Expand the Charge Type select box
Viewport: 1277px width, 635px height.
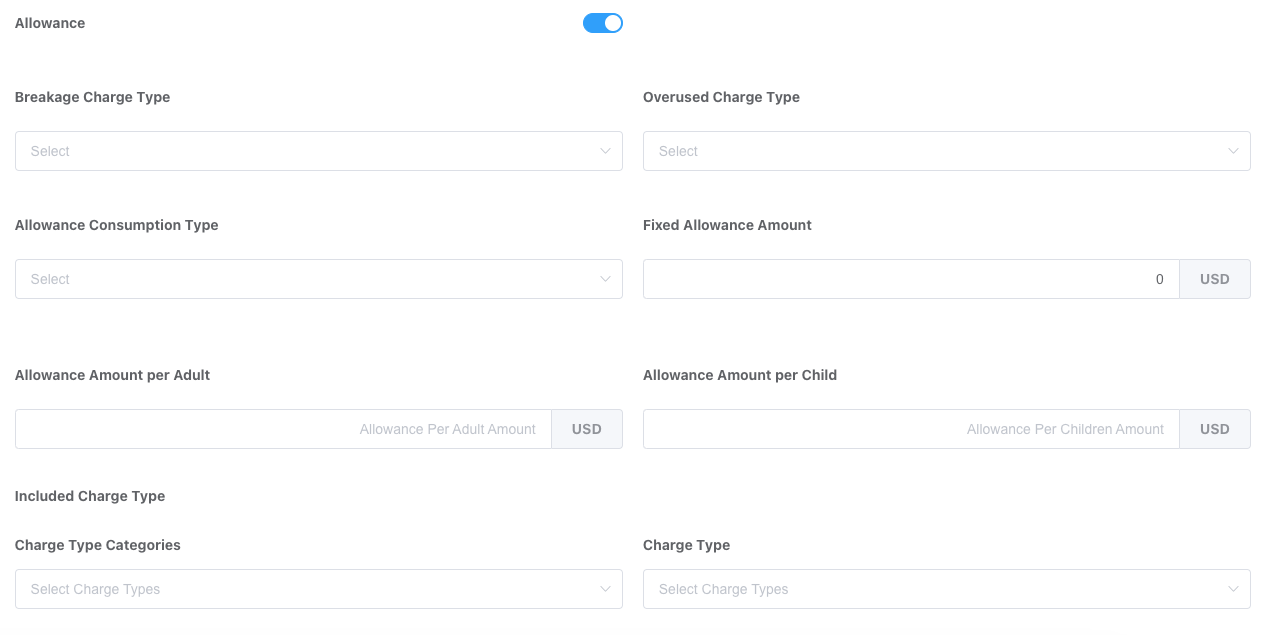(930, 589)
